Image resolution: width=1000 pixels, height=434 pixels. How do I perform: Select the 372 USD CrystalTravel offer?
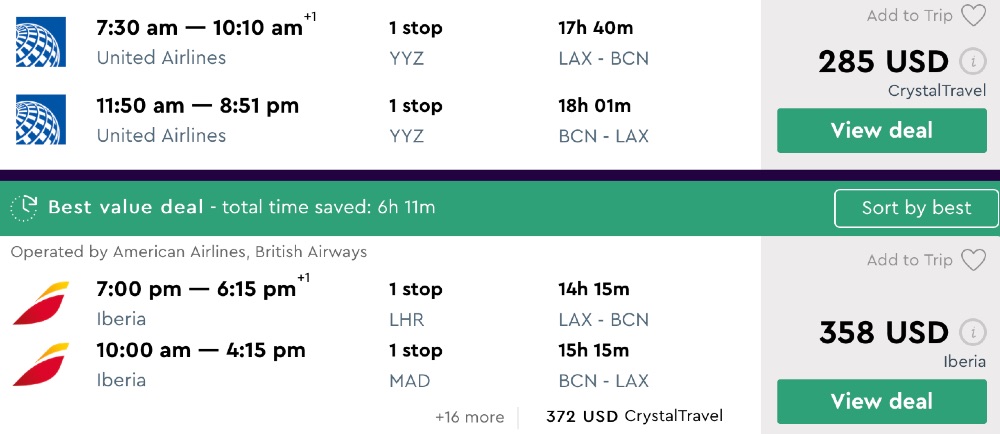634,416
